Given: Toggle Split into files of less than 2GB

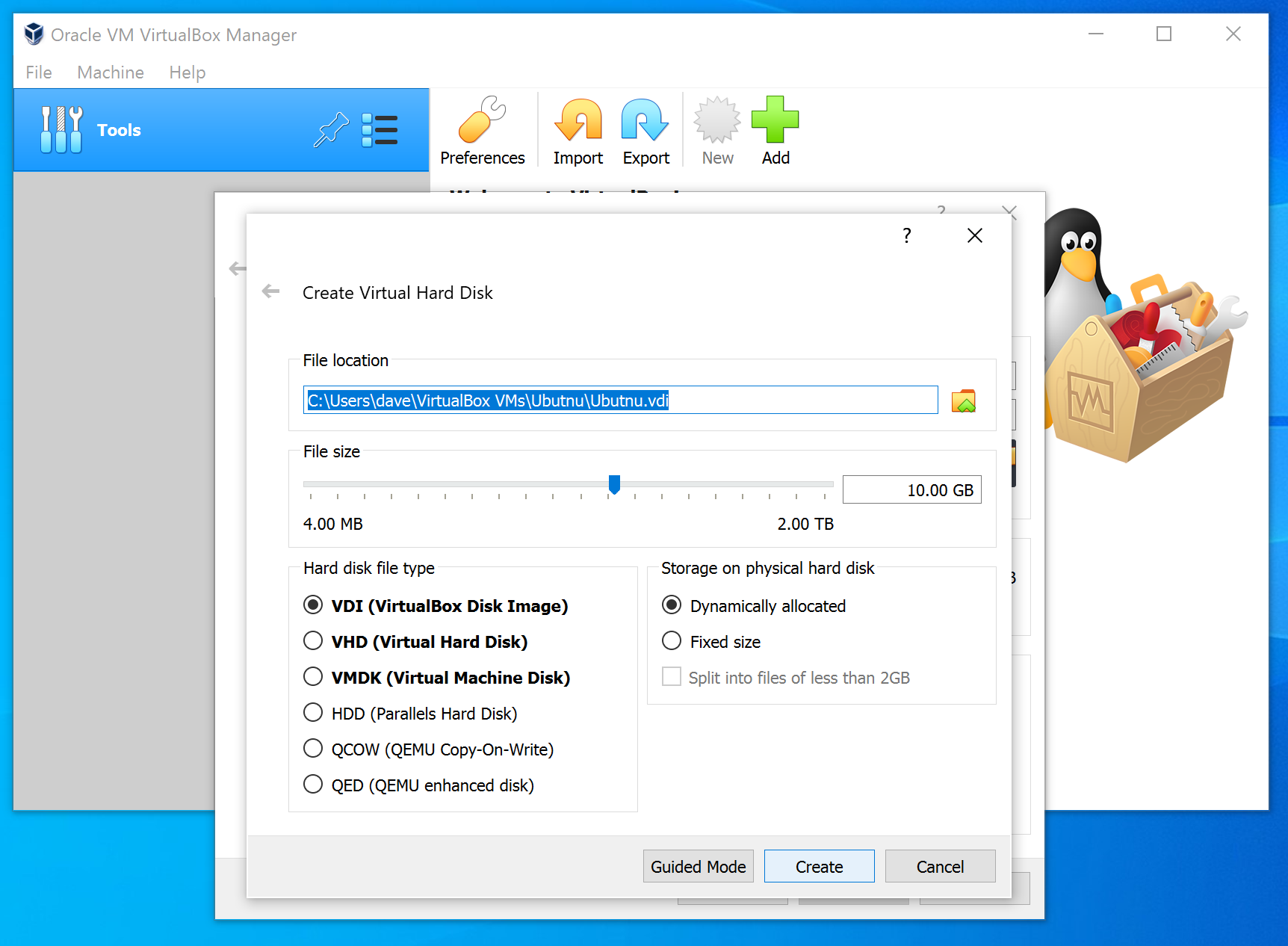Looking at the screenshot, I should 786,677.
